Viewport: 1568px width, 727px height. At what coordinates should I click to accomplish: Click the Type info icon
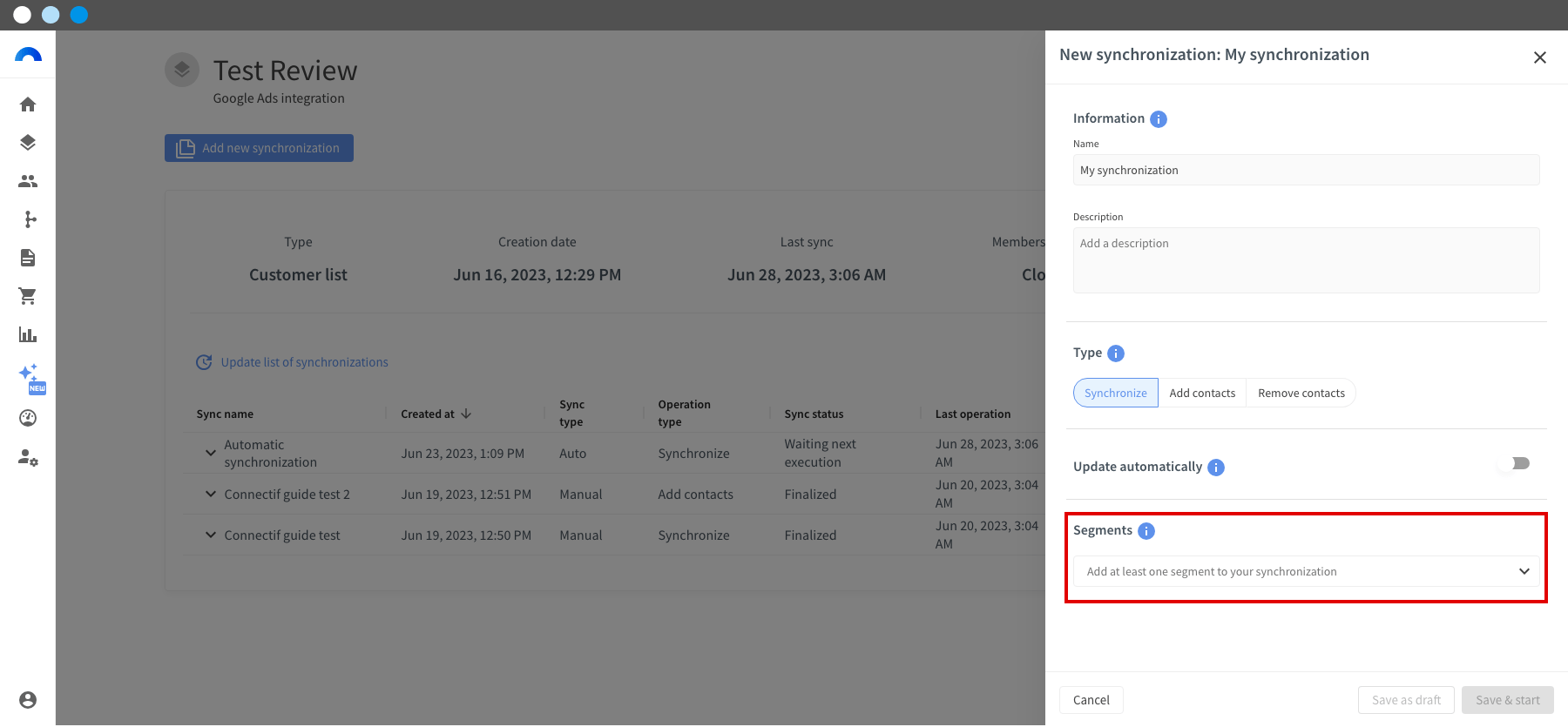coord(1116,353)
